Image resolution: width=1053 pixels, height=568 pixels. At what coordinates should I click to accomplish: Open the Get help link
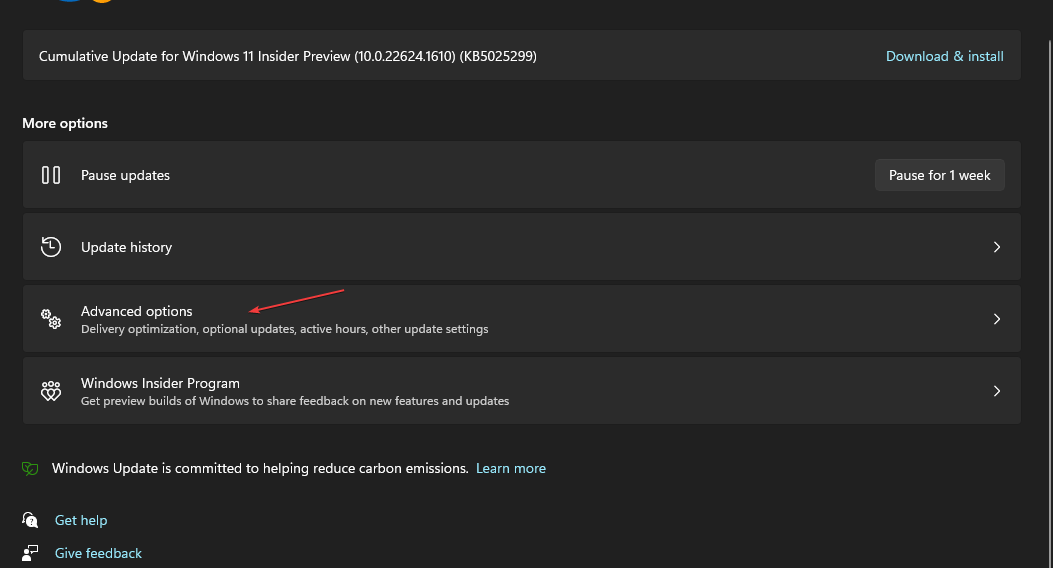point(81,520)
